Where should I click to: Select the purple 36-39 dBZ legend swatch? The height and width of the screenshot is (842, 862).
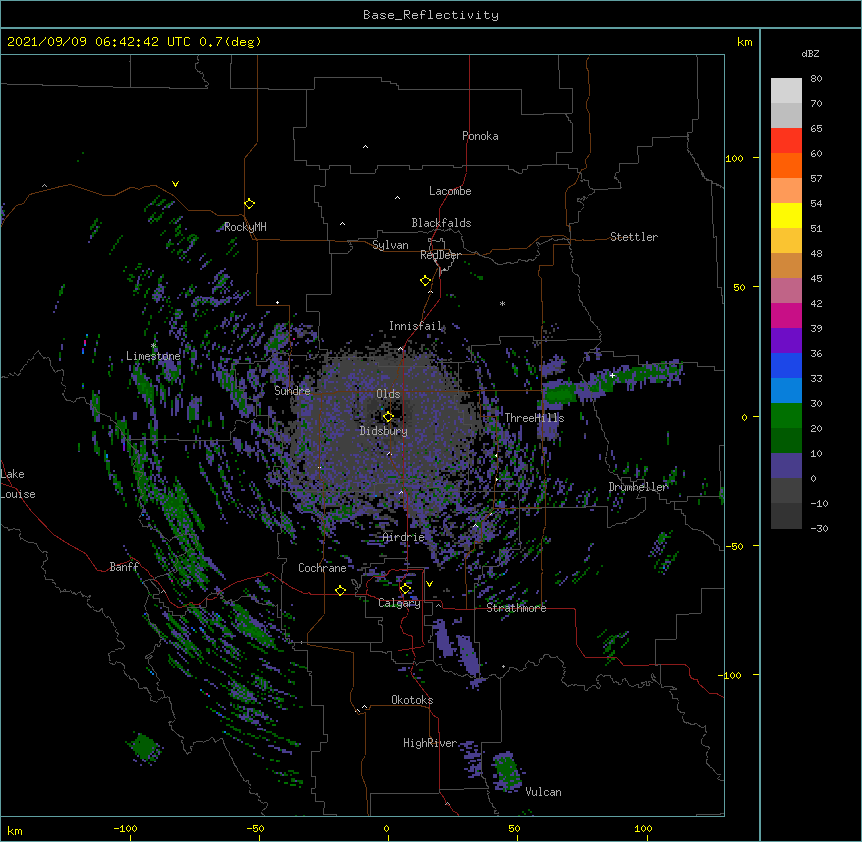[x=786, y=341]
